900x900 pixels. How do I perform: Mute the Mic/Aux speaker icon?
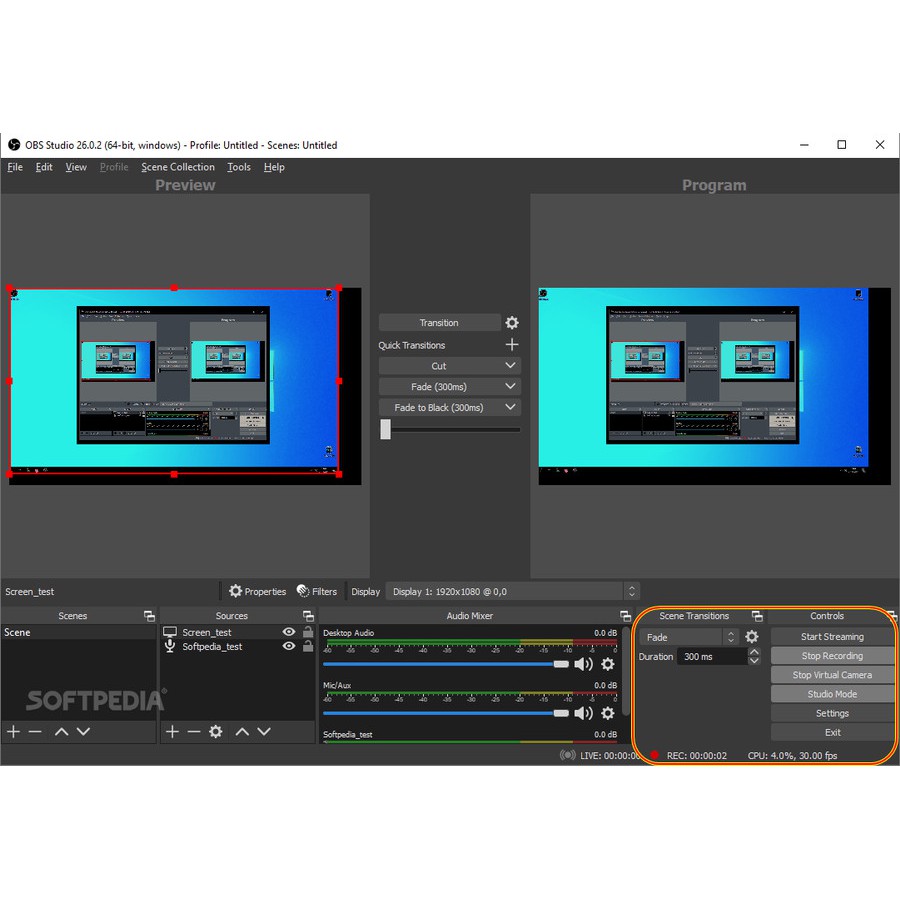click(585, 713)
